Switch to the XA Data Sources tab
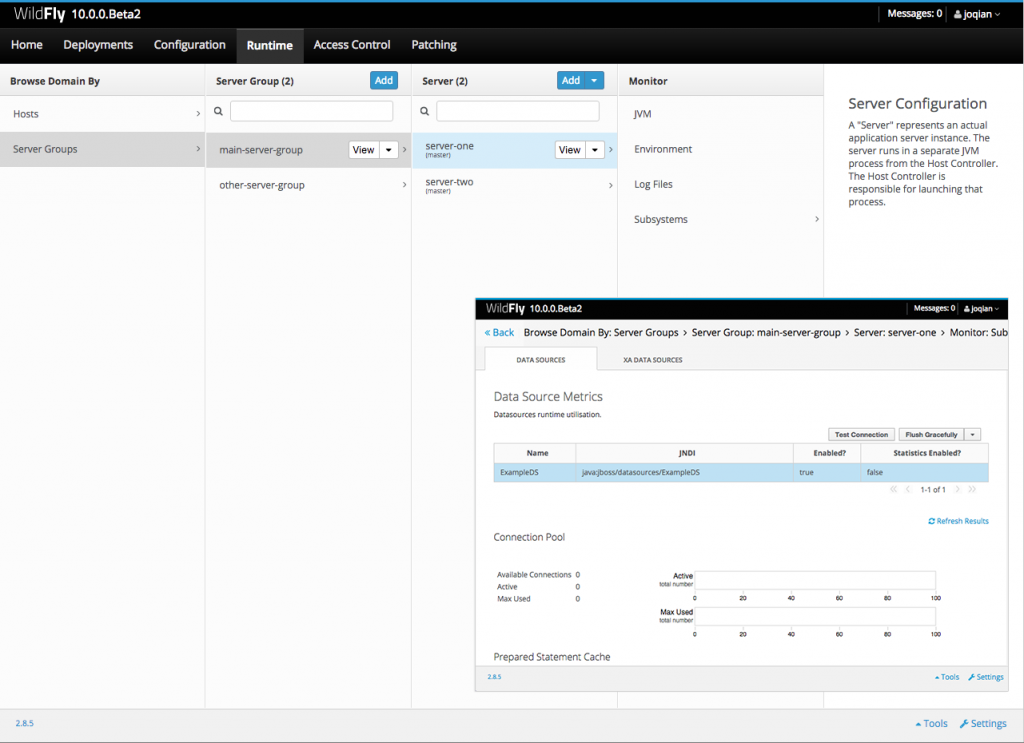Viewport: 1024px width, 743px height. [x=652, y=360]
